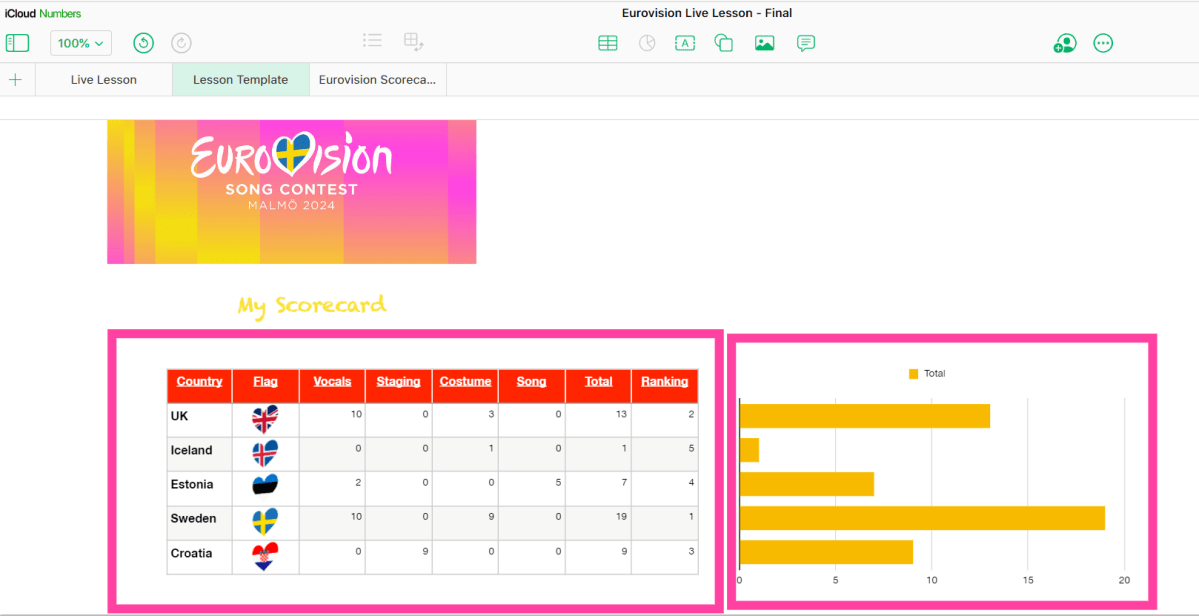Open the More options ellipsis menu
1199x616 pixels.
coord(1103,43)
